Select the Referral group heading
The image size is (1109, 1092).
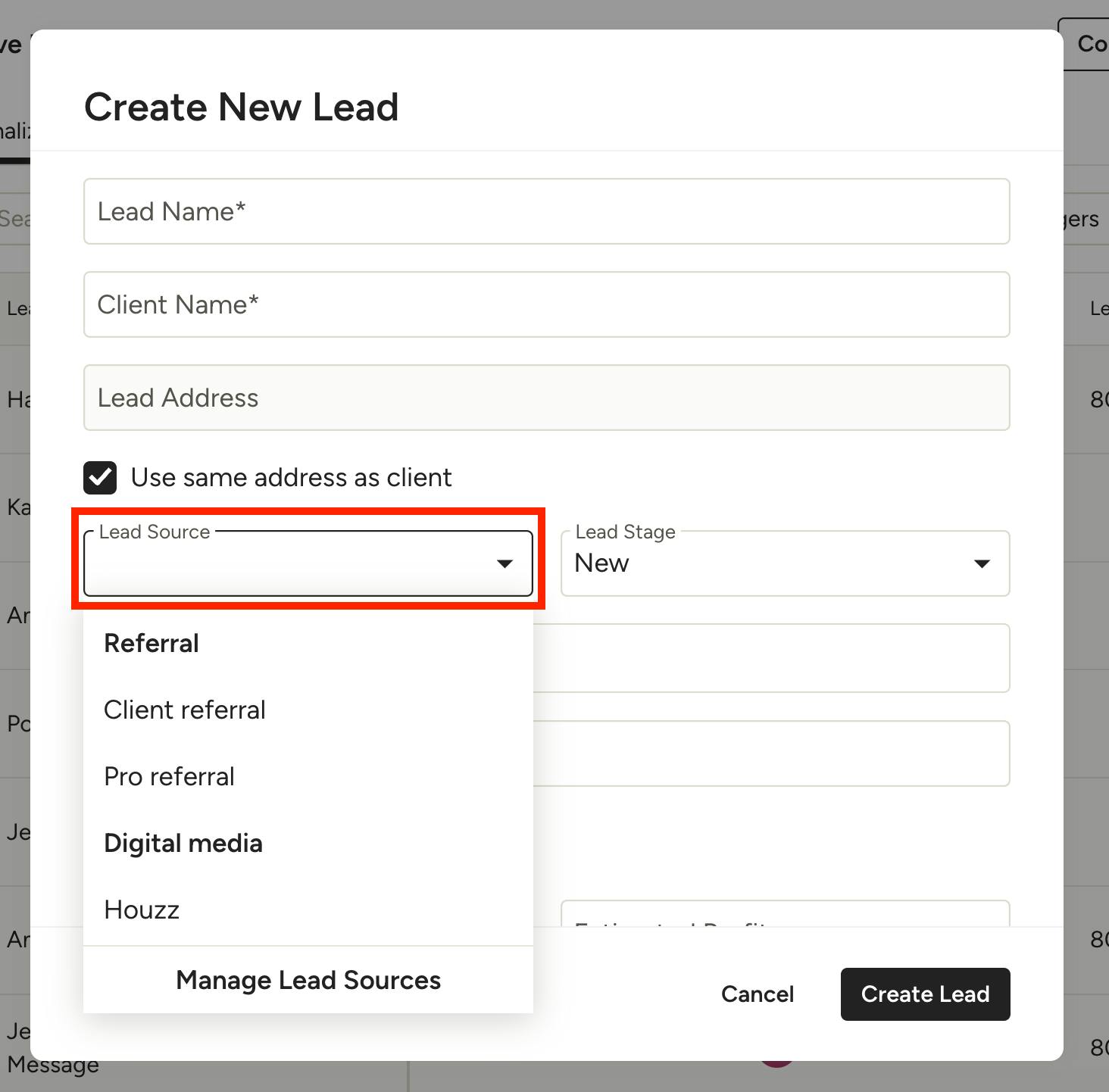click(x=152, y=643)
